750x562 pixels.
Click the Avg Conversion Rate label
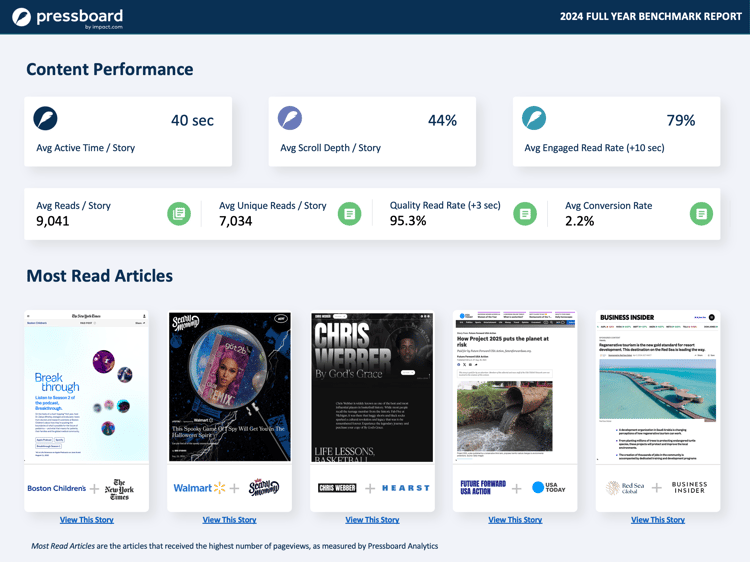click(x=608, y=206)
